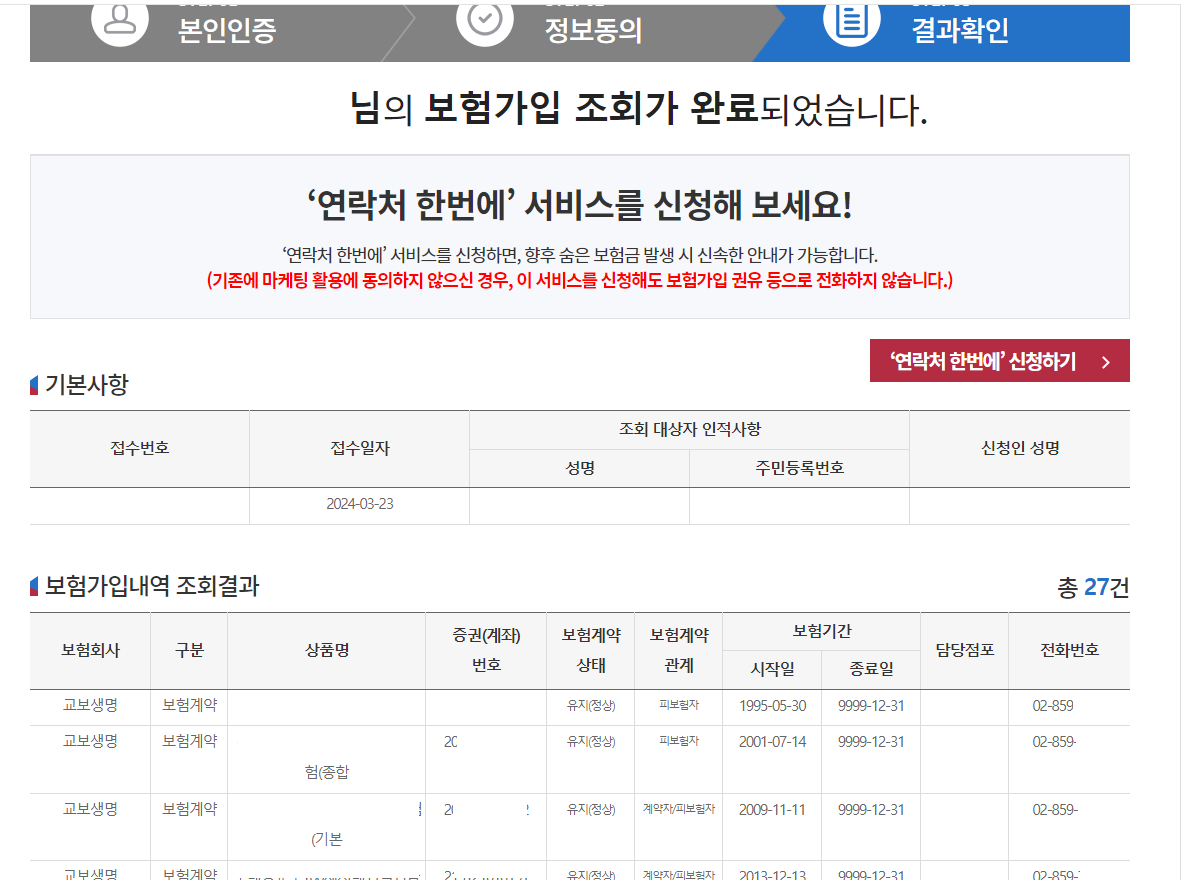Click the 보험기간 column header

(x=822, y=631)
